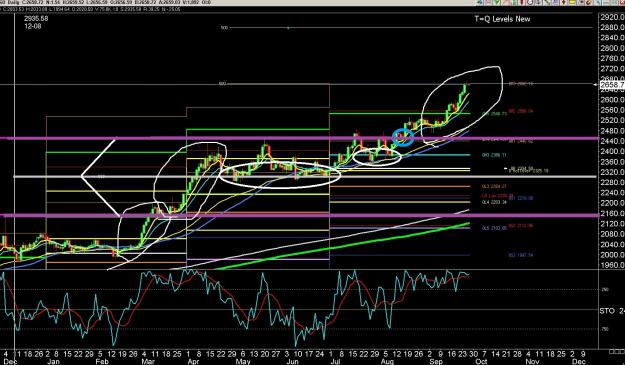Click the Apr month label on time axis
Screen dimensions: 625x365
(193, 361)
